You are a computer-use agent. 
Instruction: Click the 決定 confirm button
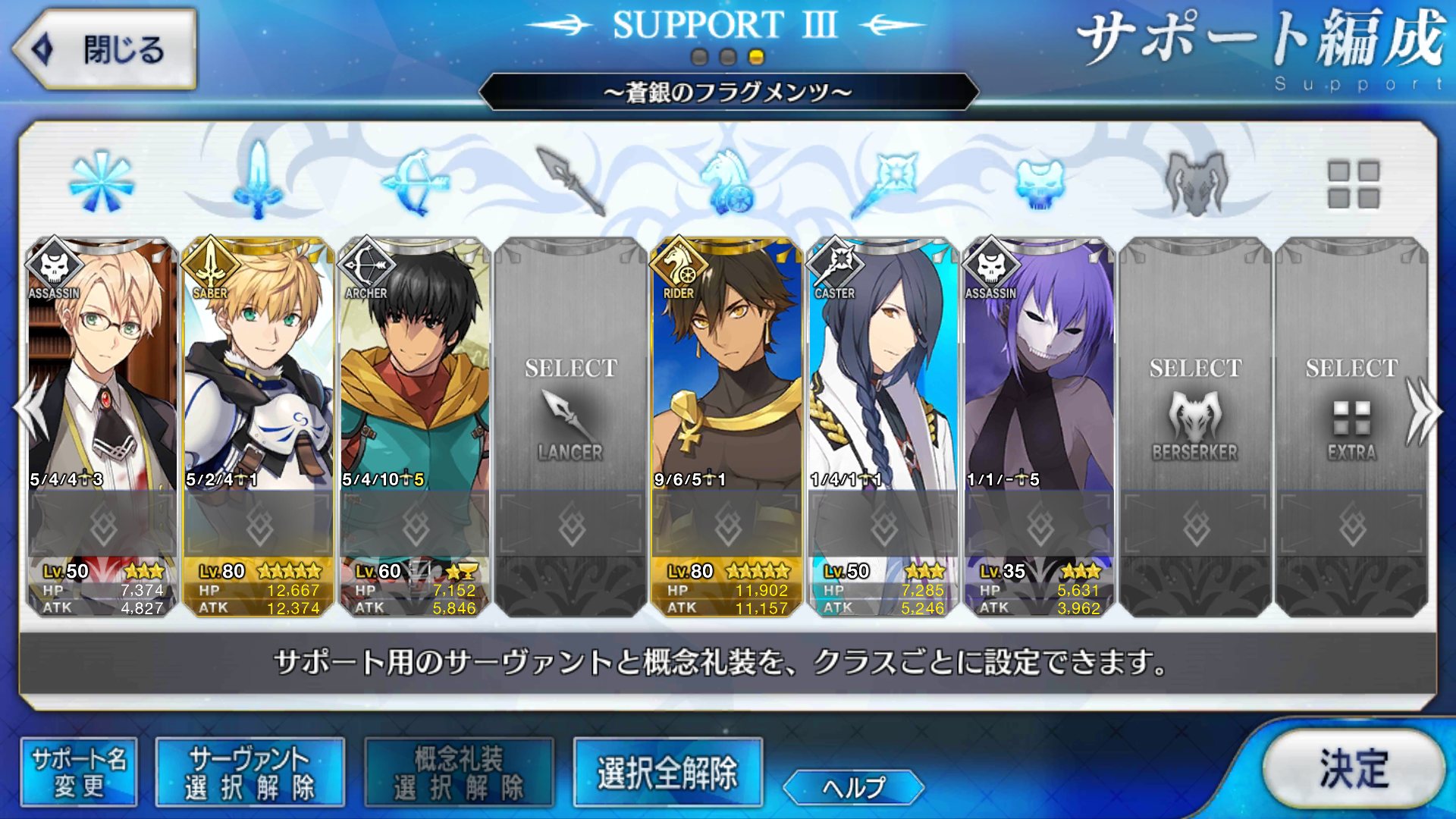click(x=1354, y=769)
